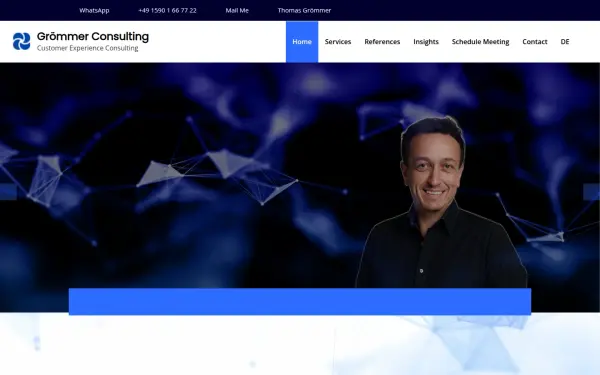Open the Mail Me link
This screenshot has height=375, width=600.
pyautogui.click(x=237, y=10)
